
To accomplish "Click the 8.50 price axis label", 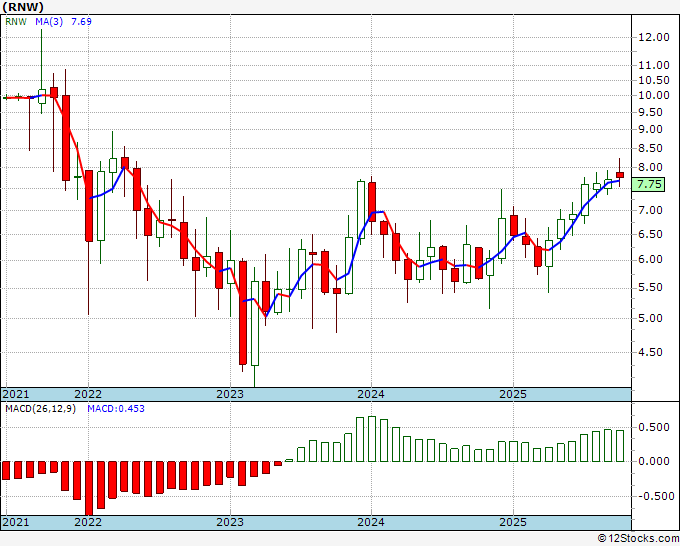I will (650, 148).
